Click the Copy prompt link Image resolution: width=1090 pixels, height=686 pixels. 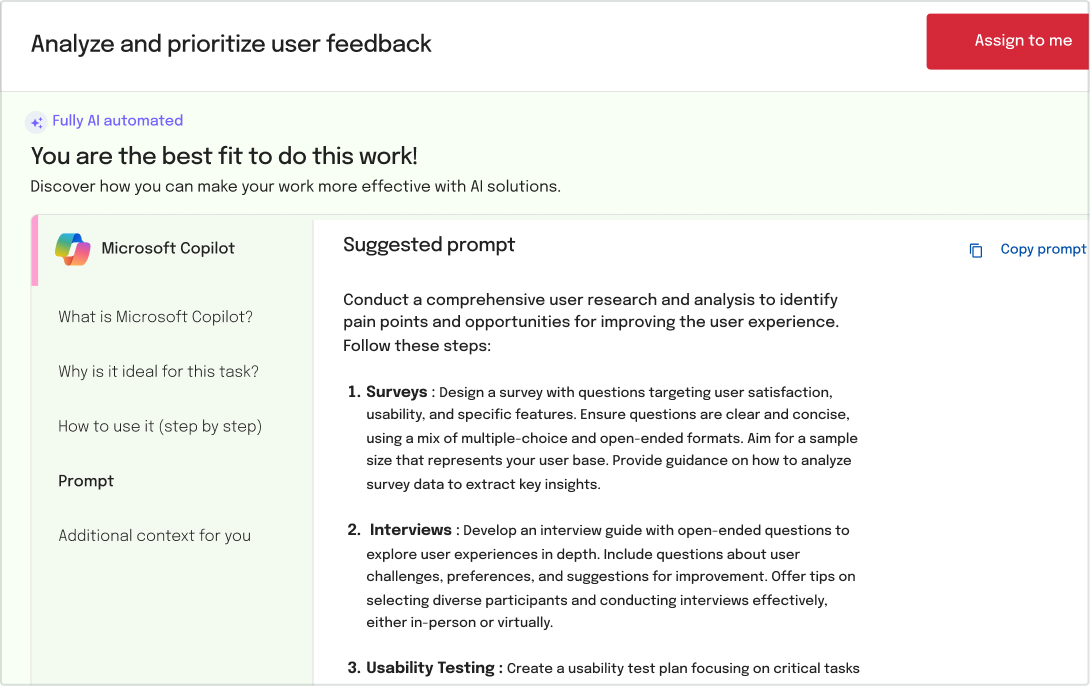point(1043,249)
